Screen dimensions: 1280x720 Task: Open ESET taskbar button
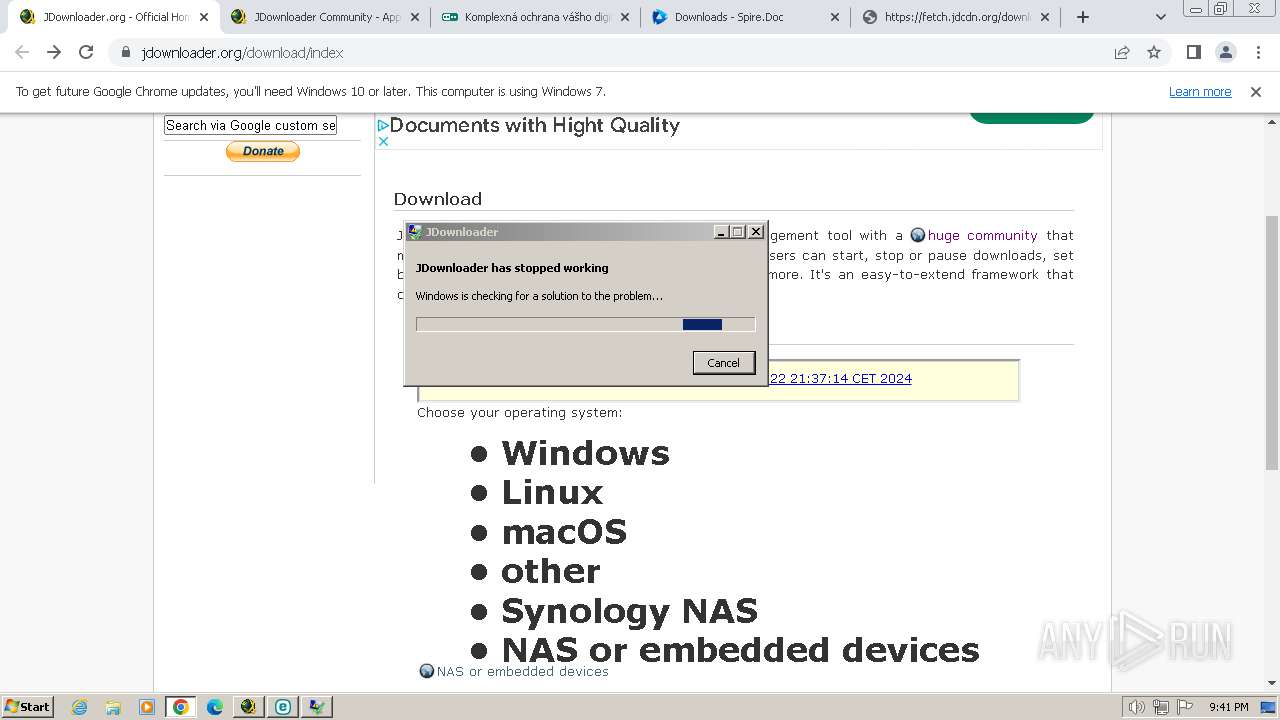(x=283, y=707)
